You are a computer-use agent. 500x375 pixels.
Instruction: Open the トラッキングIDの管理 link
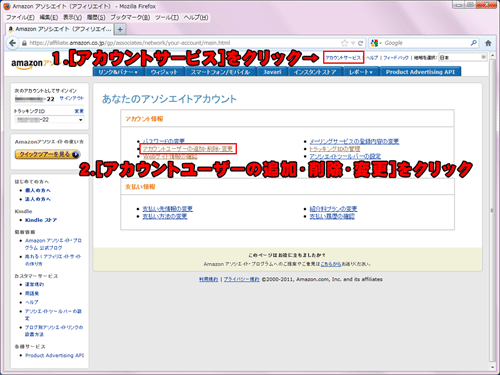(x=335, y=149)
